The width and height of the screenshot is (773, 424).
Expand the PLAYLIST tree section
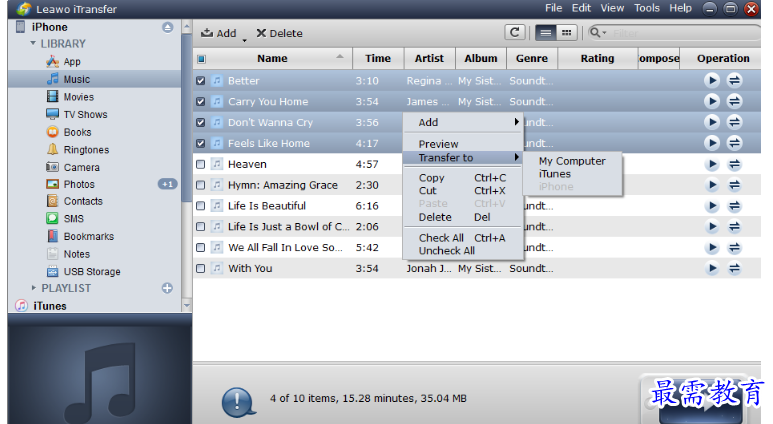click(34, 287)
